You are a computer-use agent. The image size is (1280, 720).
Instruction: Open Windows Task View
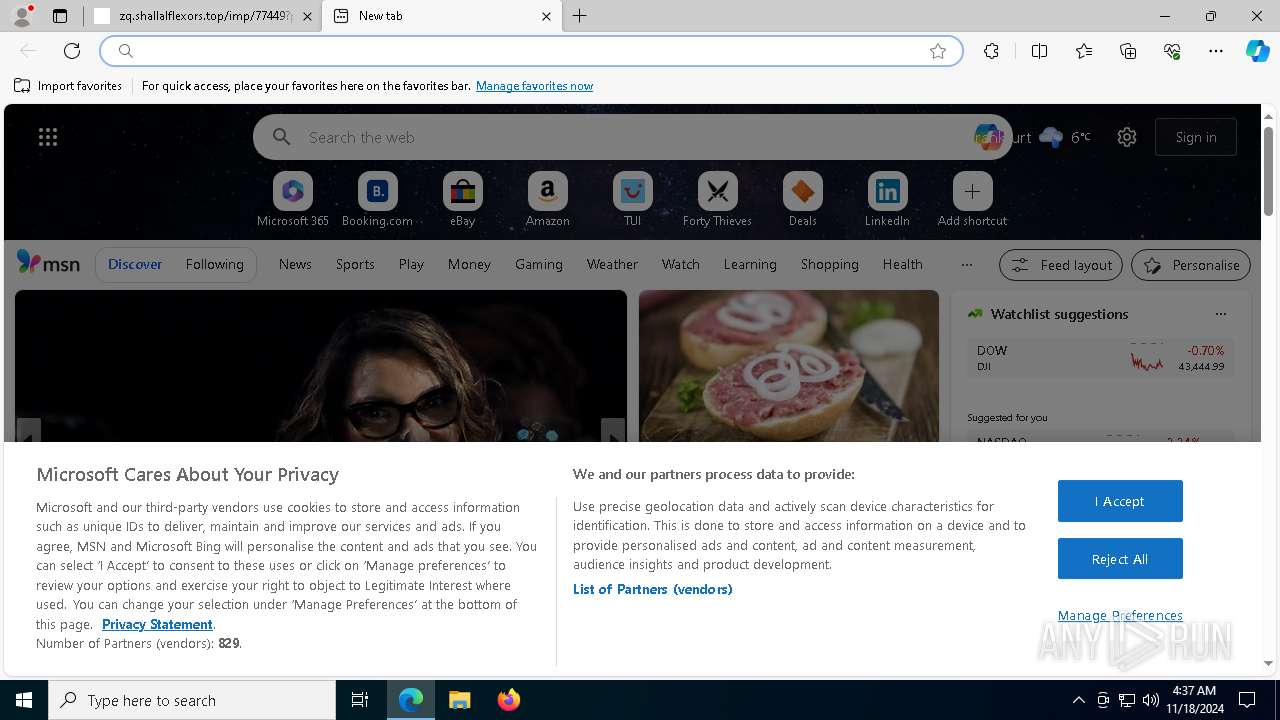[360, 700]
